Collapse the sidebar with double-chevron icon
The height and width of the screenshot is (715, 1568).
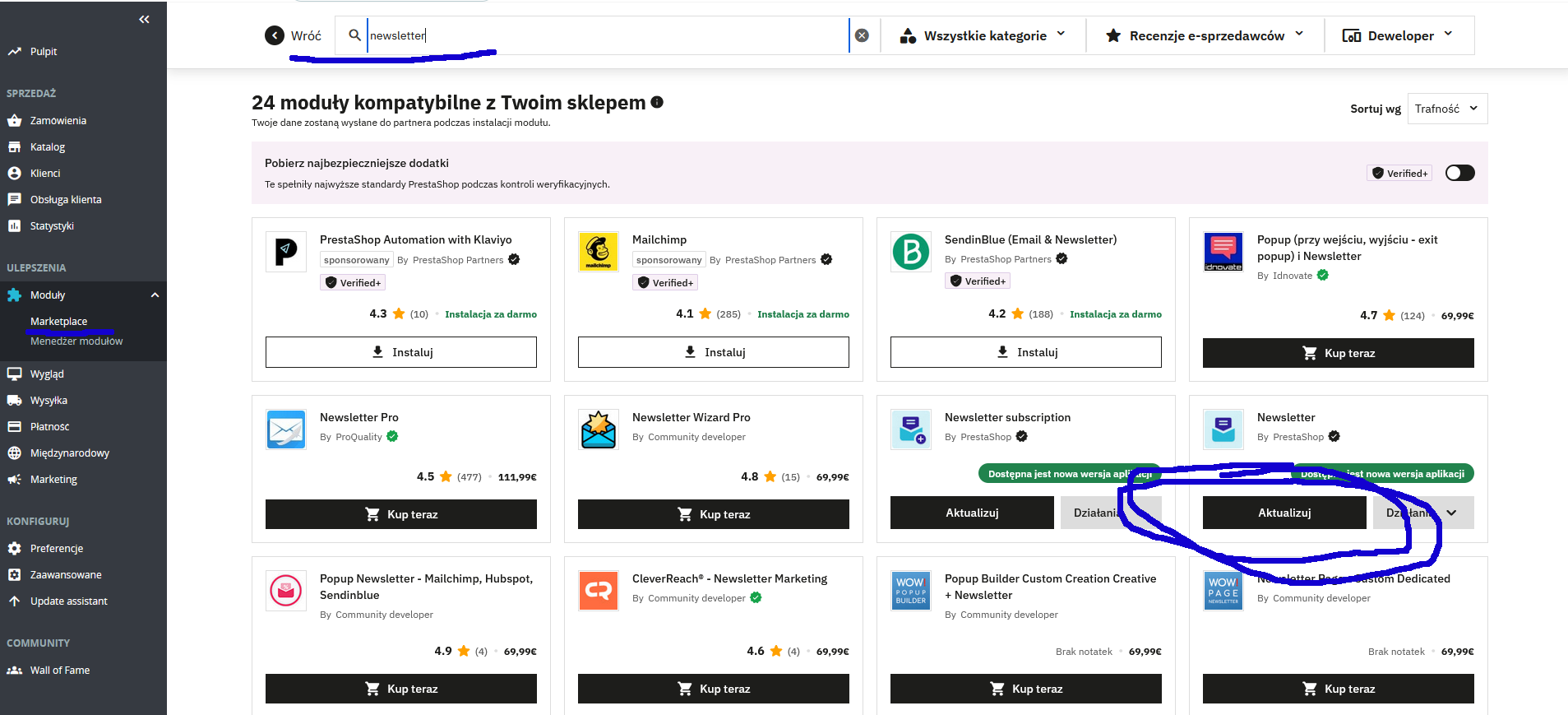point(145,19)
